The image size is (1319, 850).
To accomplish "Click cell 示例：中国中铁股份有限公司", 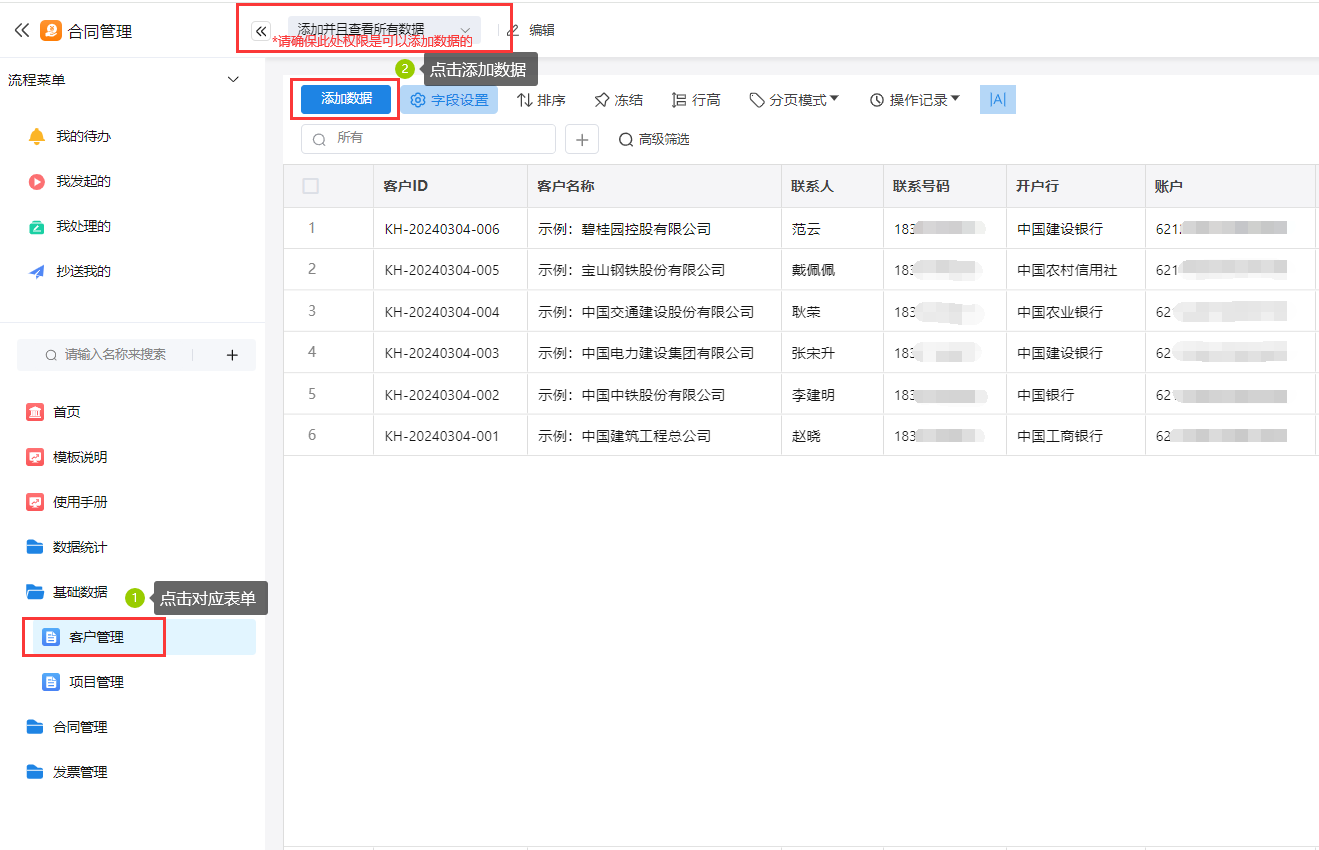I will [654, 395].
